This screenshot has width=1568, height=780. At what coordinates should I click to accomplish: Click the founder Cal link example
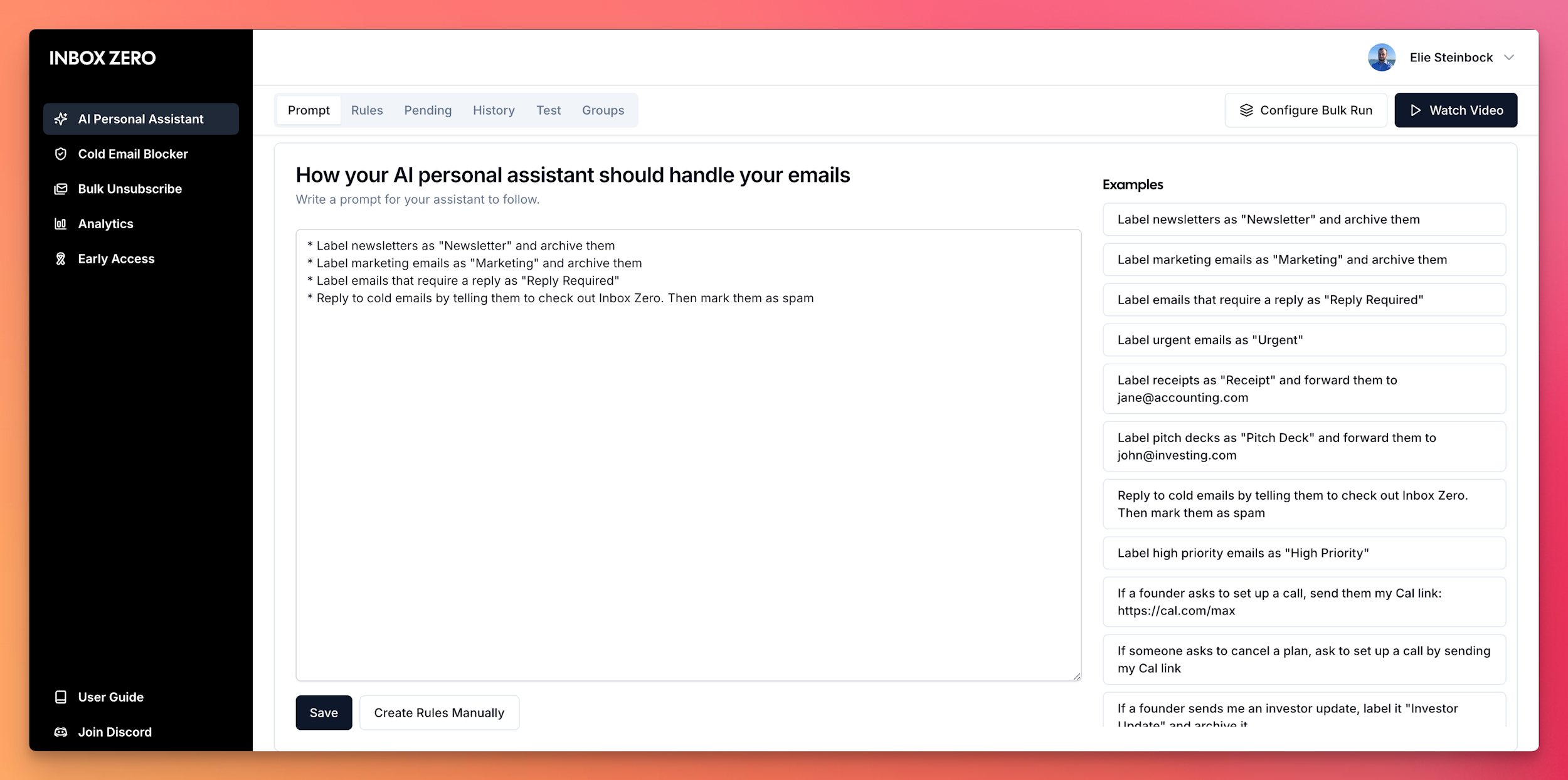point(1304,601)
